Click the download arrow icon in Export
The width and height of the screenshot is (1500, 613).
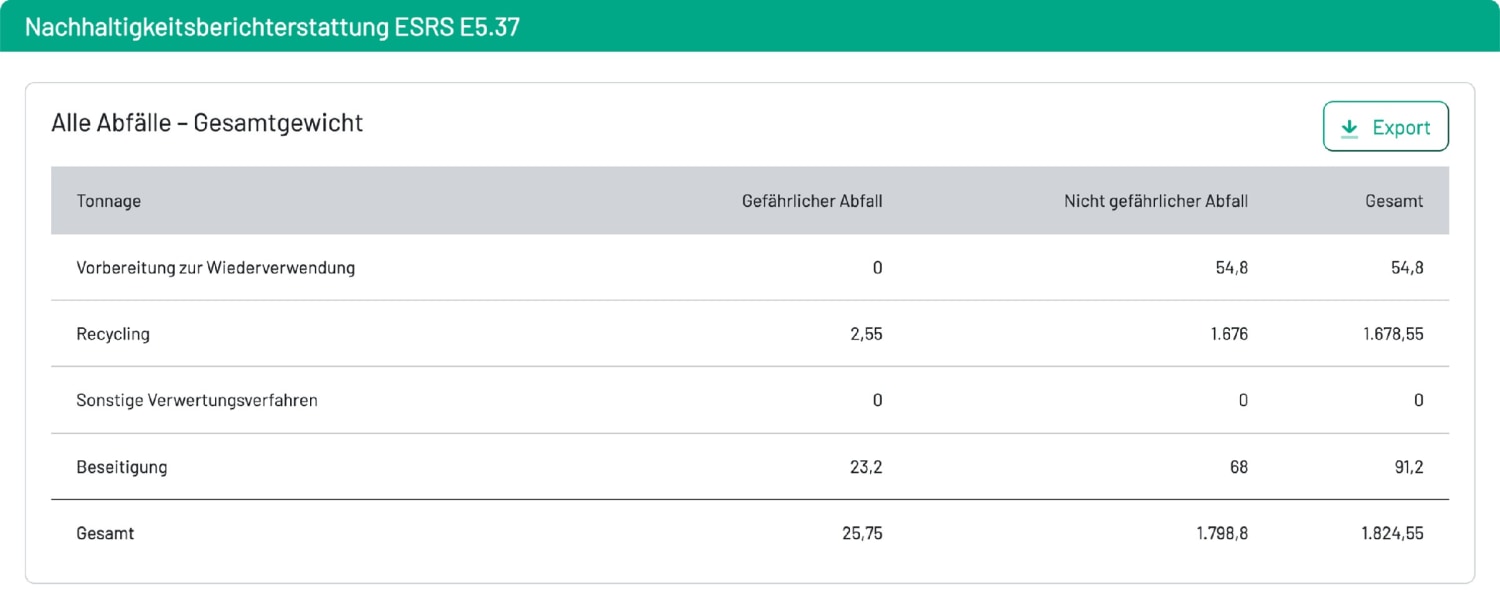pos(1349,128)
